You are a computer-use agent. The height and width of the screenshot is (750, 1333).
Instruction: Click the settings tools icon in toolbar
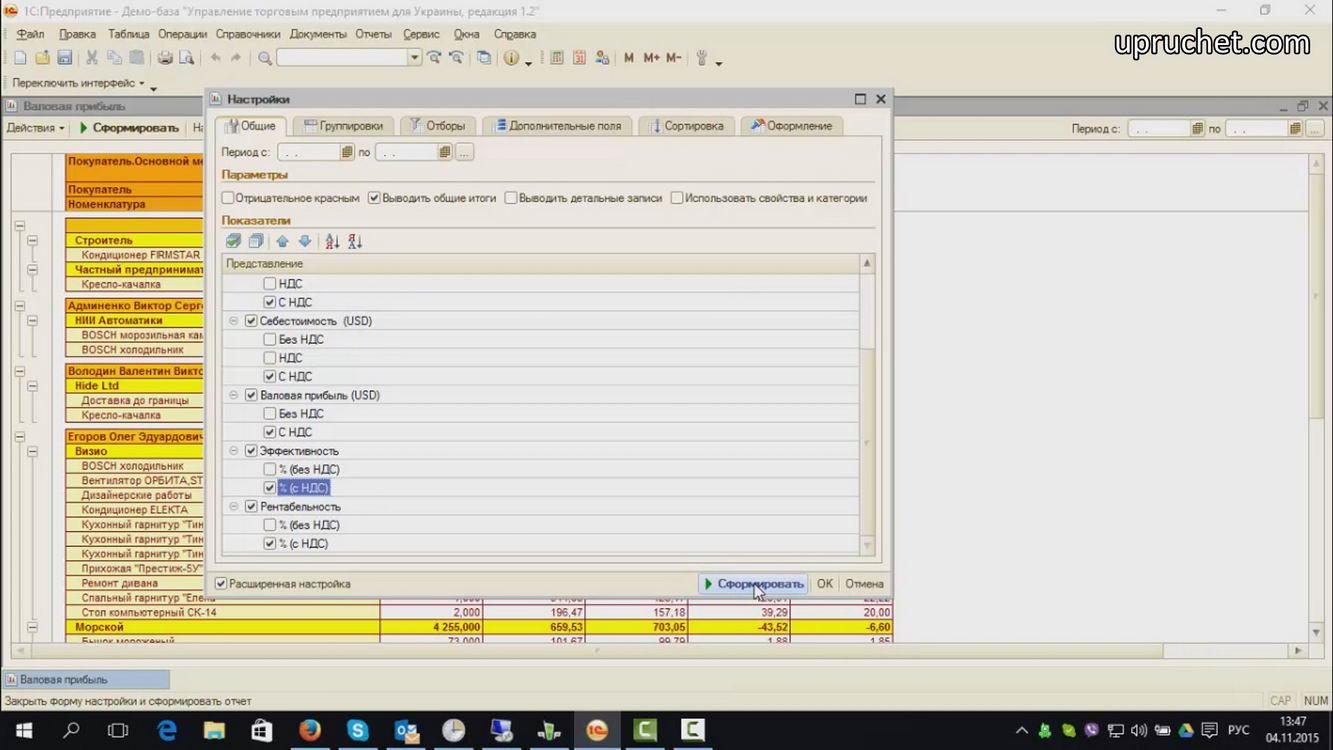point(702,58)
